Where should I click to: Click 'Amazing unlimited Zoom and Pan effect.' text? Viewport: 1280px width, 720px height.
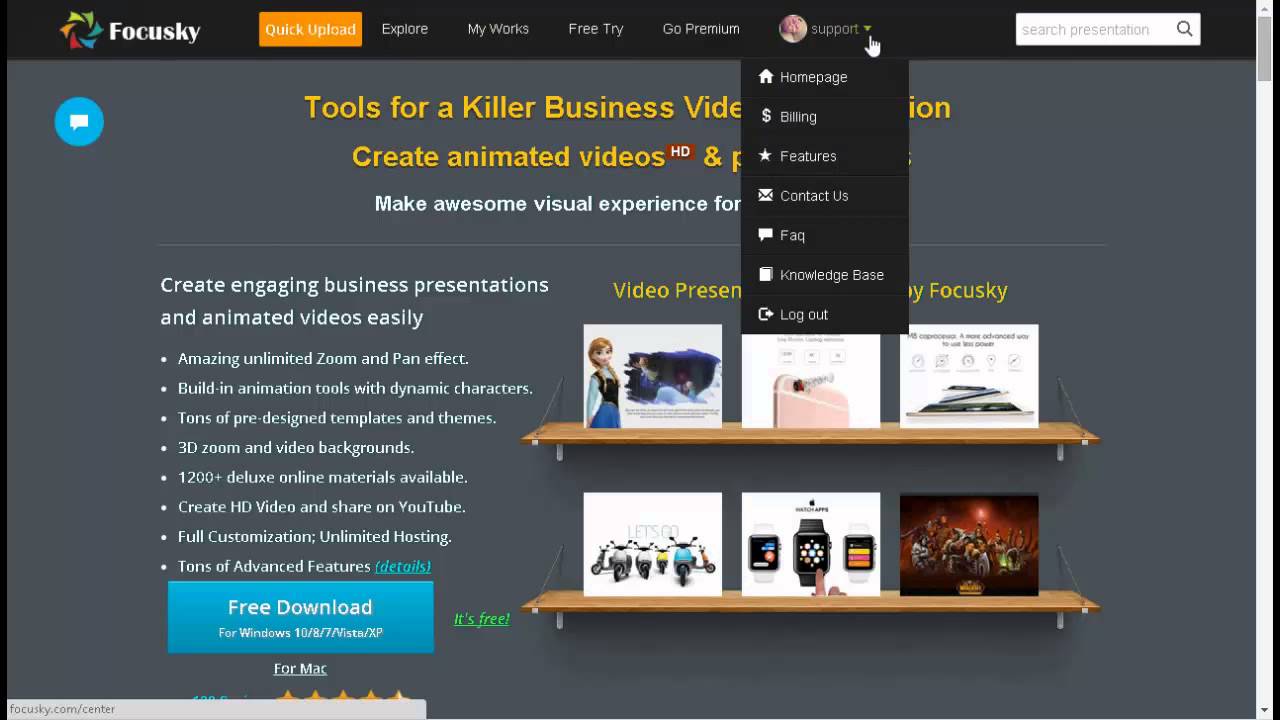(323, 358)
